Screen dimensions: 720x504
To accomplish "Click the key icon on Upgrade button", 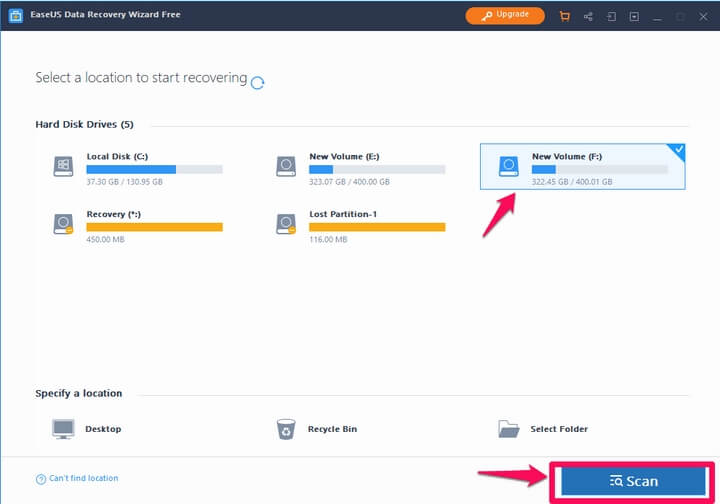I will (x=486, y=16).
